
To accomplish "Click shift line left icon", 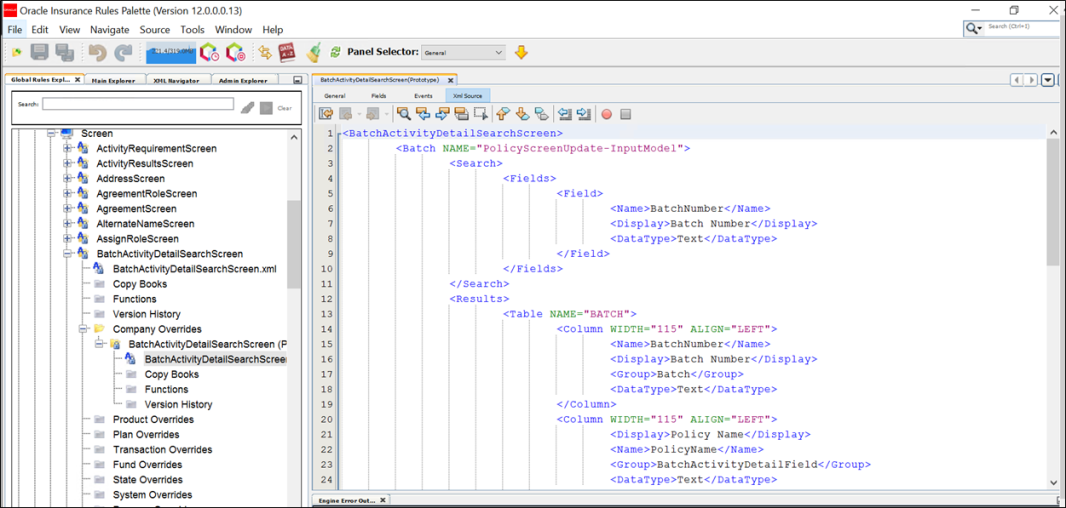I will coord(564,114).
